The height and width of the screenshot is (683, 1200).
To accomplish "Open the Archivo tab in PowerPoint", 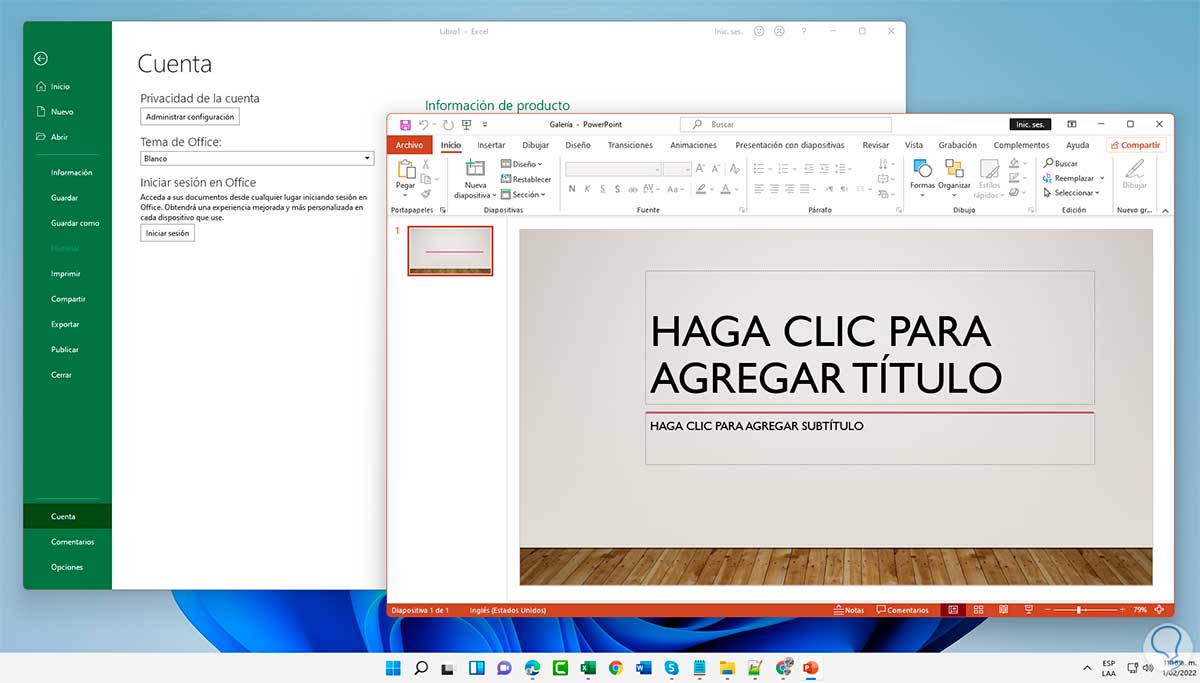I will click(409, 145).
